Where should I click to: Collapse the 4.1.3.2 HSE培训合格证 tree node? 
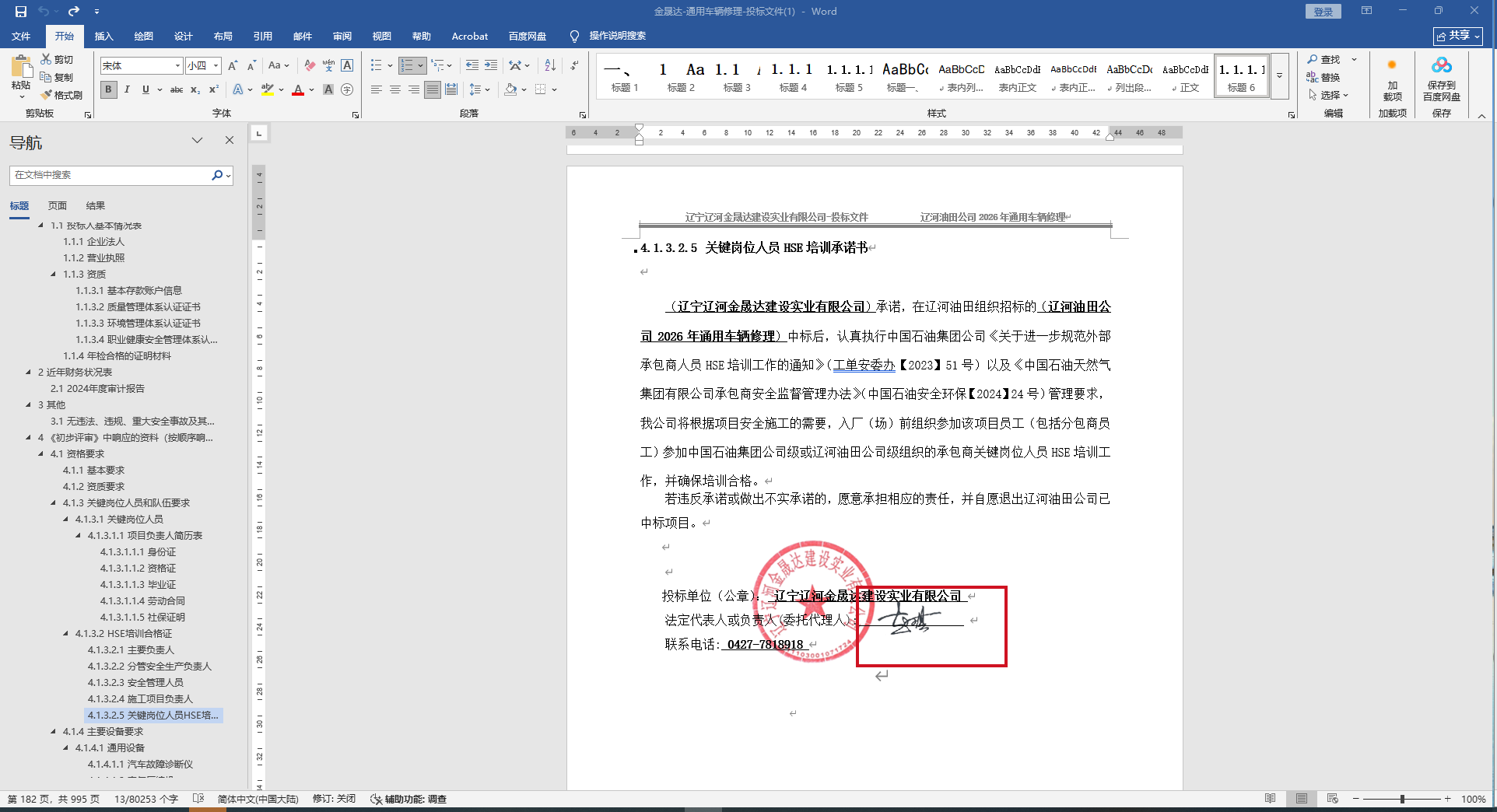click(66, 634)
